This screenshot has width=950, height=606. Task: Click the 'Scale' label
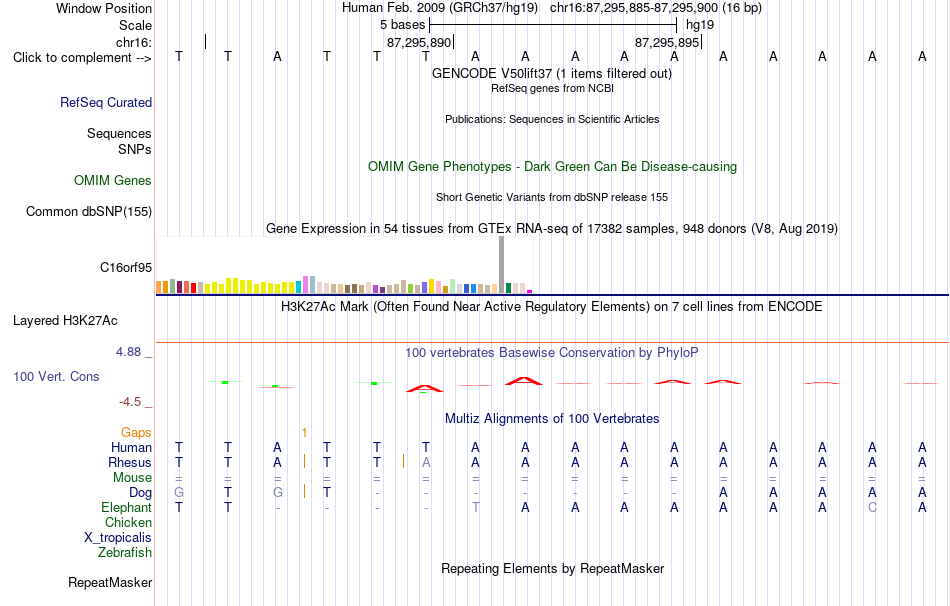click(x=135, y=25)
